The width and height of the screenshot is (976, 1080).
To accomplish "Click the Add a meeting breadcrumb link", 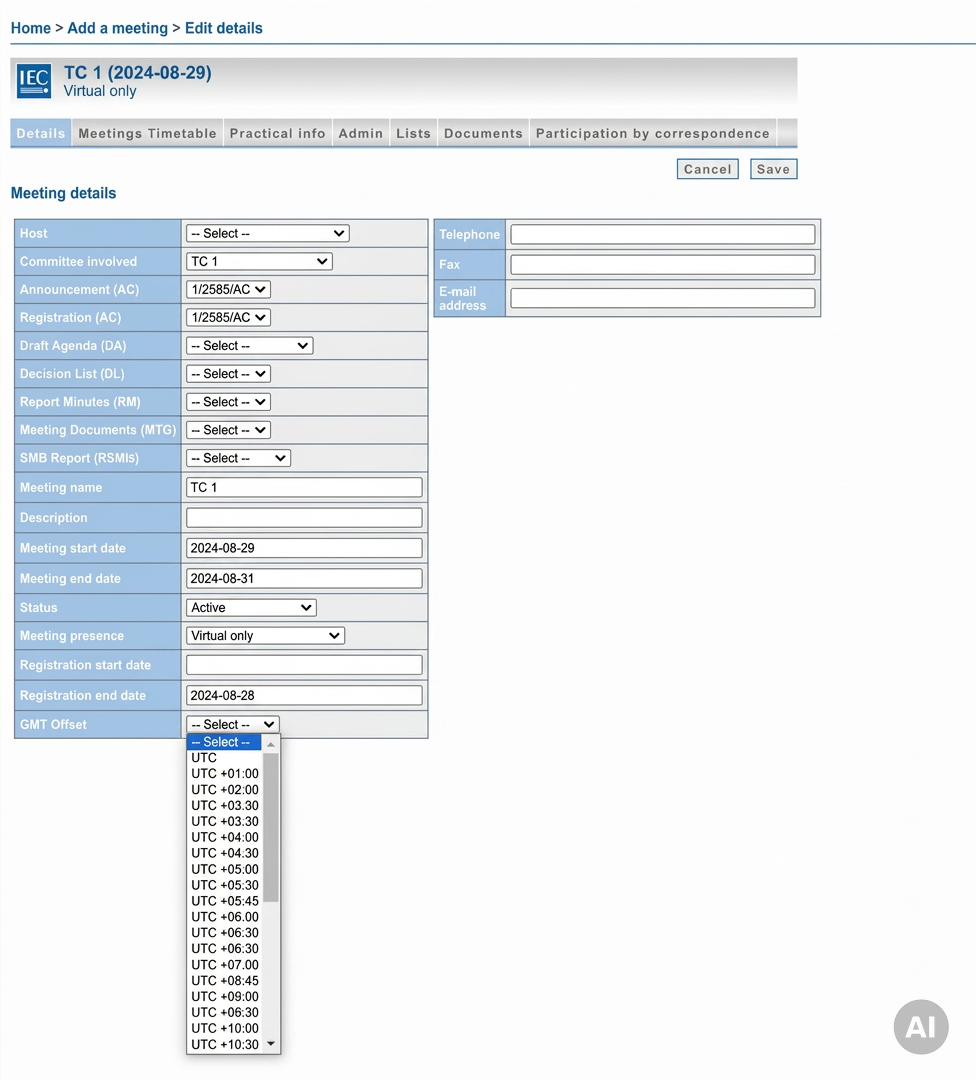I will [118, 28].
